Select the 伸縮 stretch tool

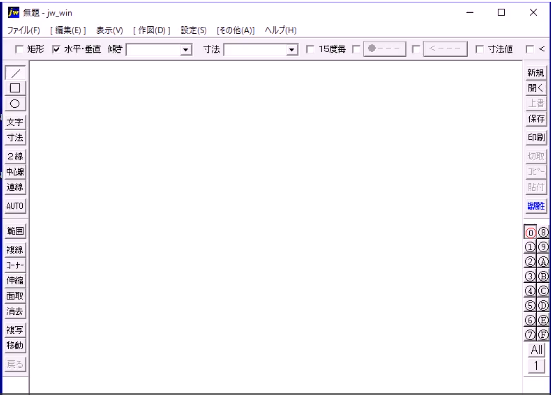click(15, 280)
